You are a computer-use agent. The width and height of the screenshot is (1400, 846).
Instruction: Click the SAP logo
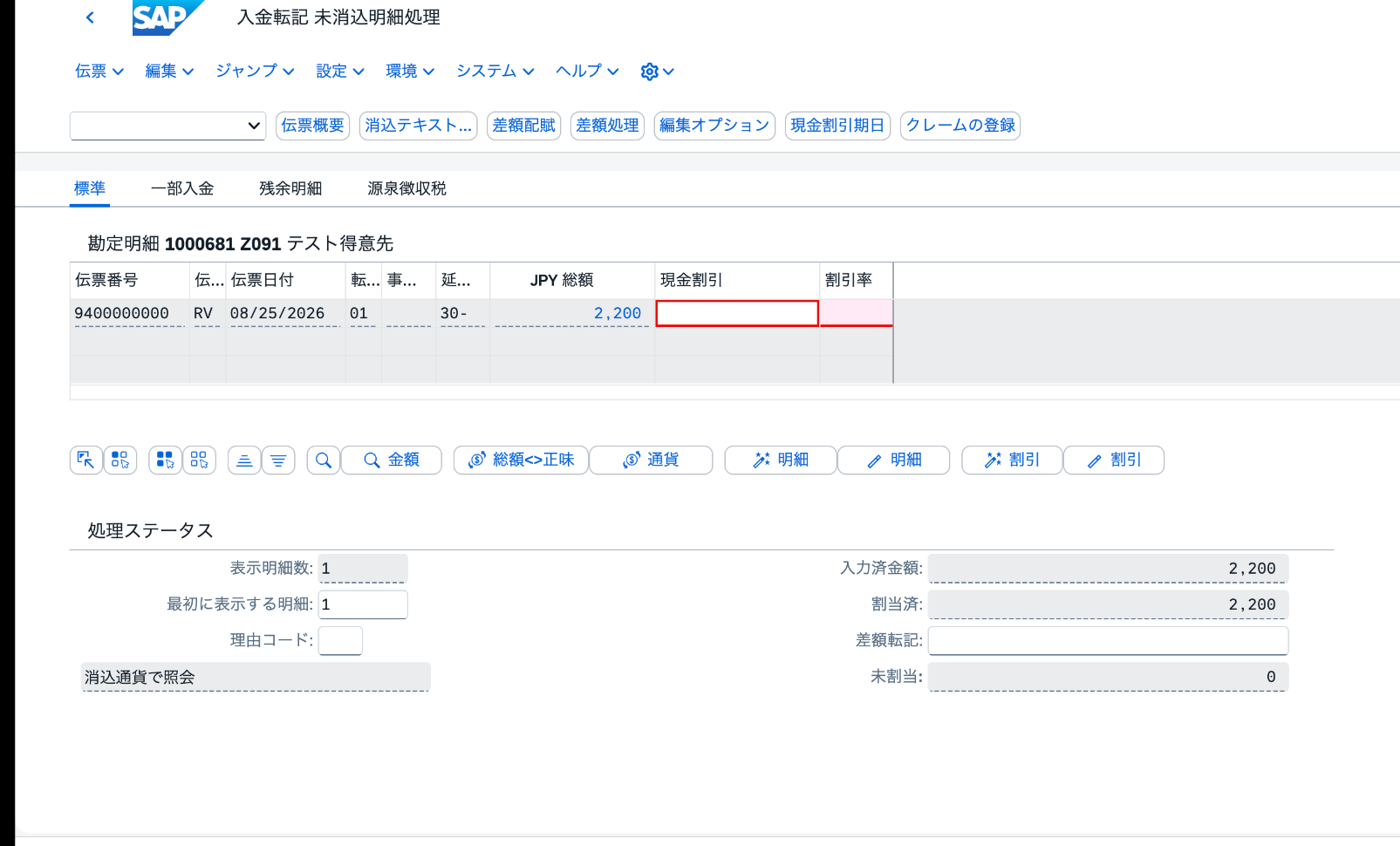click(x=168, y=17)
